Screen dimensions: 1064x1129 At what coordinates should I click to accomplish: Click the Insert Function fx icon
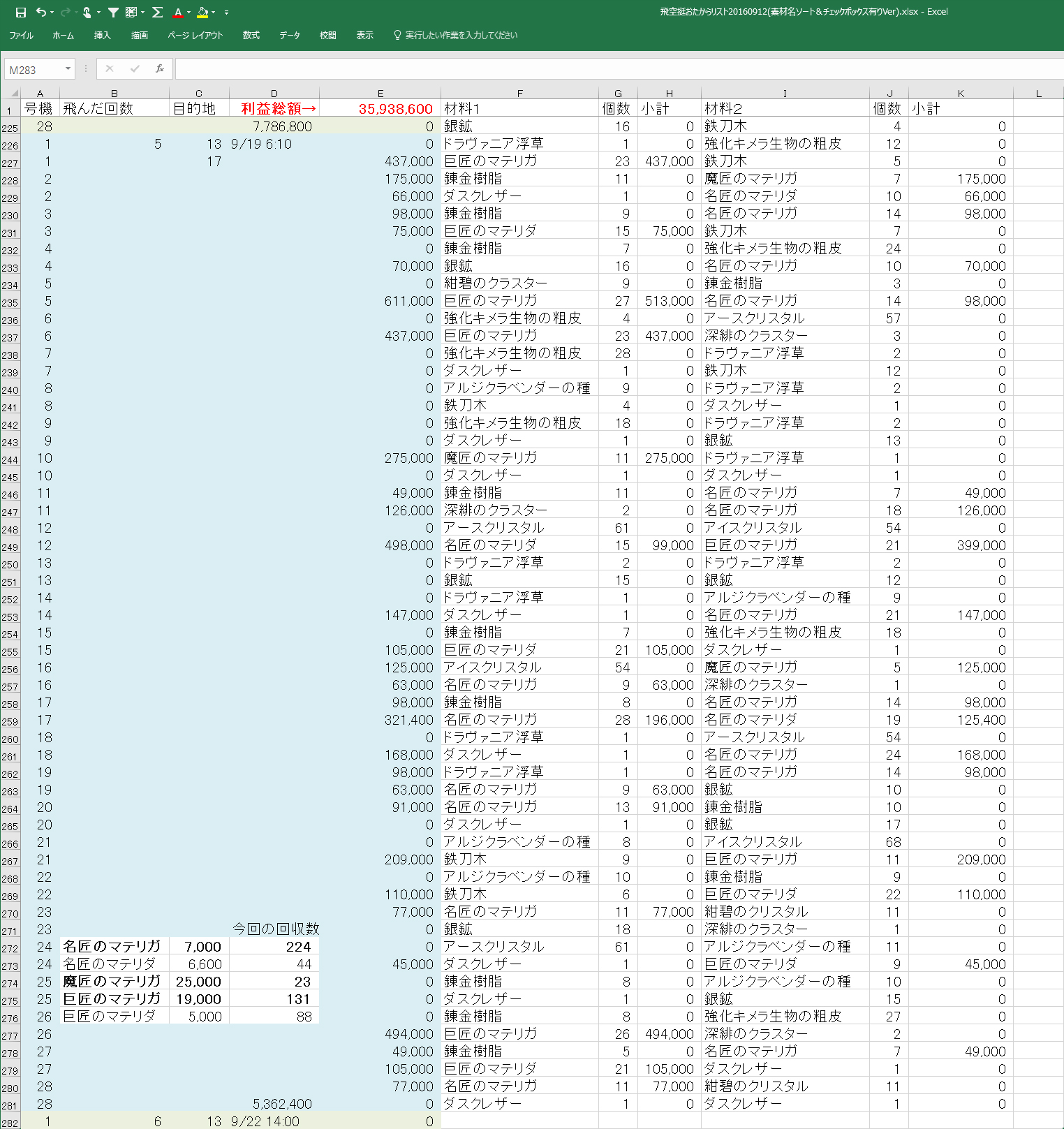pyautogui.click(x=160, y=68)
